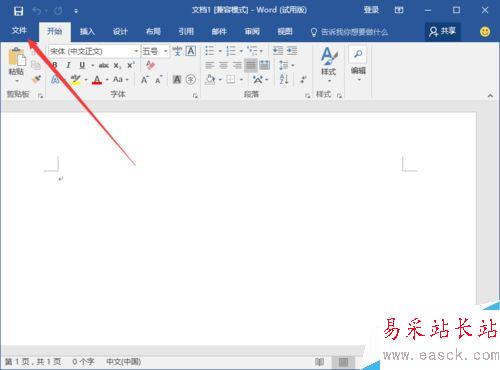The width and height of the screenshot is (500, 370).
Task: Click the decrease indent icon
Action: tap(278, 51)
